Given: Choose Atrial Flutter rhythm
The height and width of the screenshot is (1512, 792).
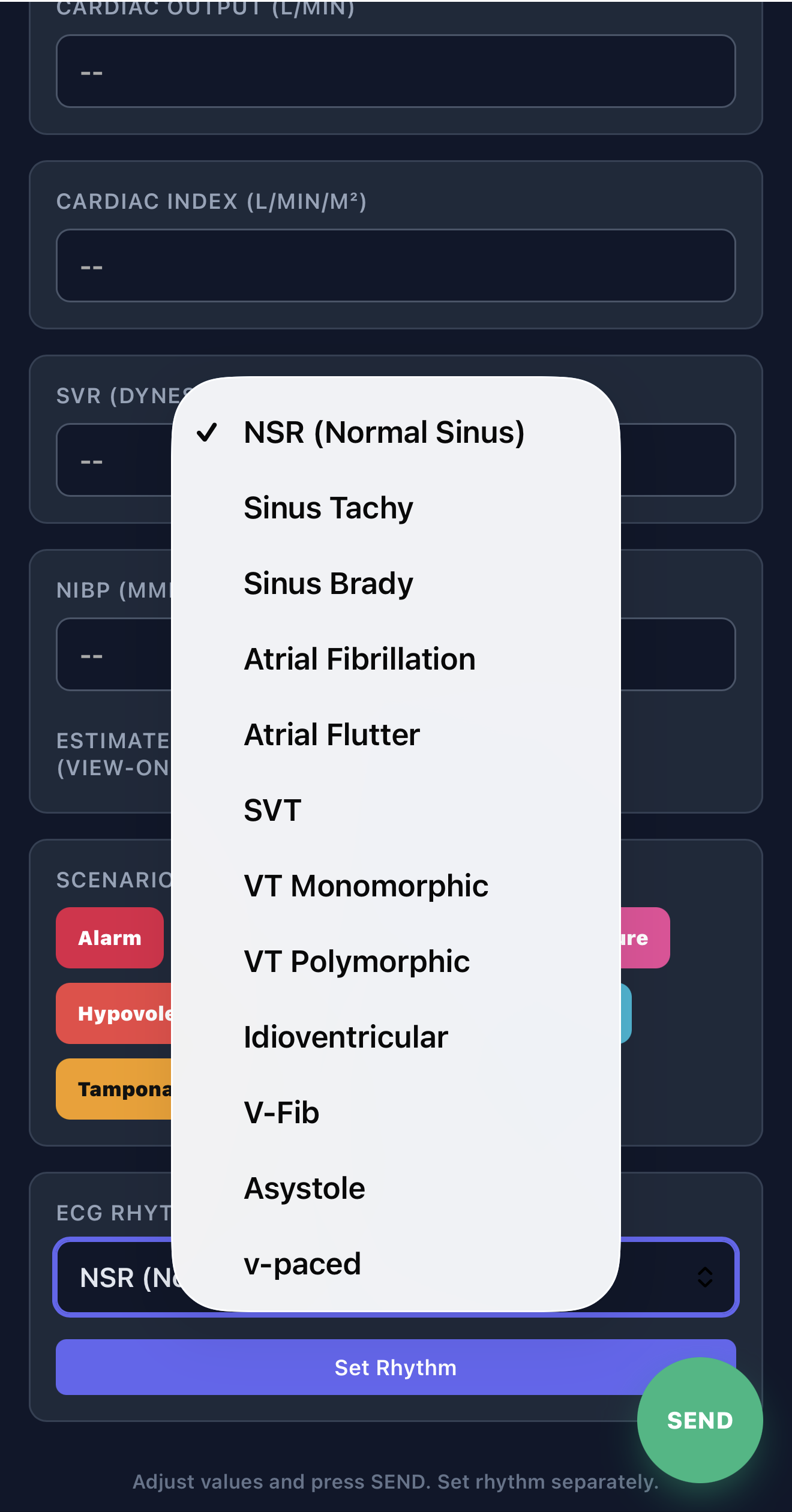Looking at the screenshot, I should 332,735.
